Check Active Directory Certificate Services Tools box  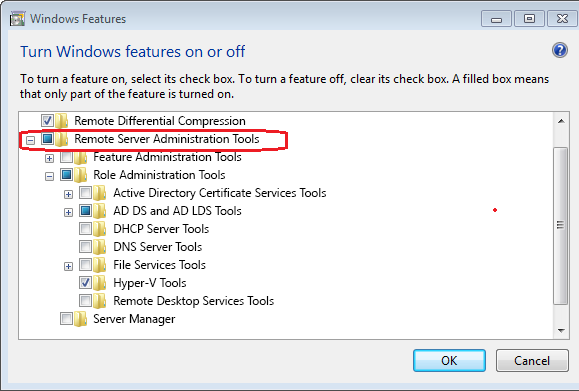[85, 192]
